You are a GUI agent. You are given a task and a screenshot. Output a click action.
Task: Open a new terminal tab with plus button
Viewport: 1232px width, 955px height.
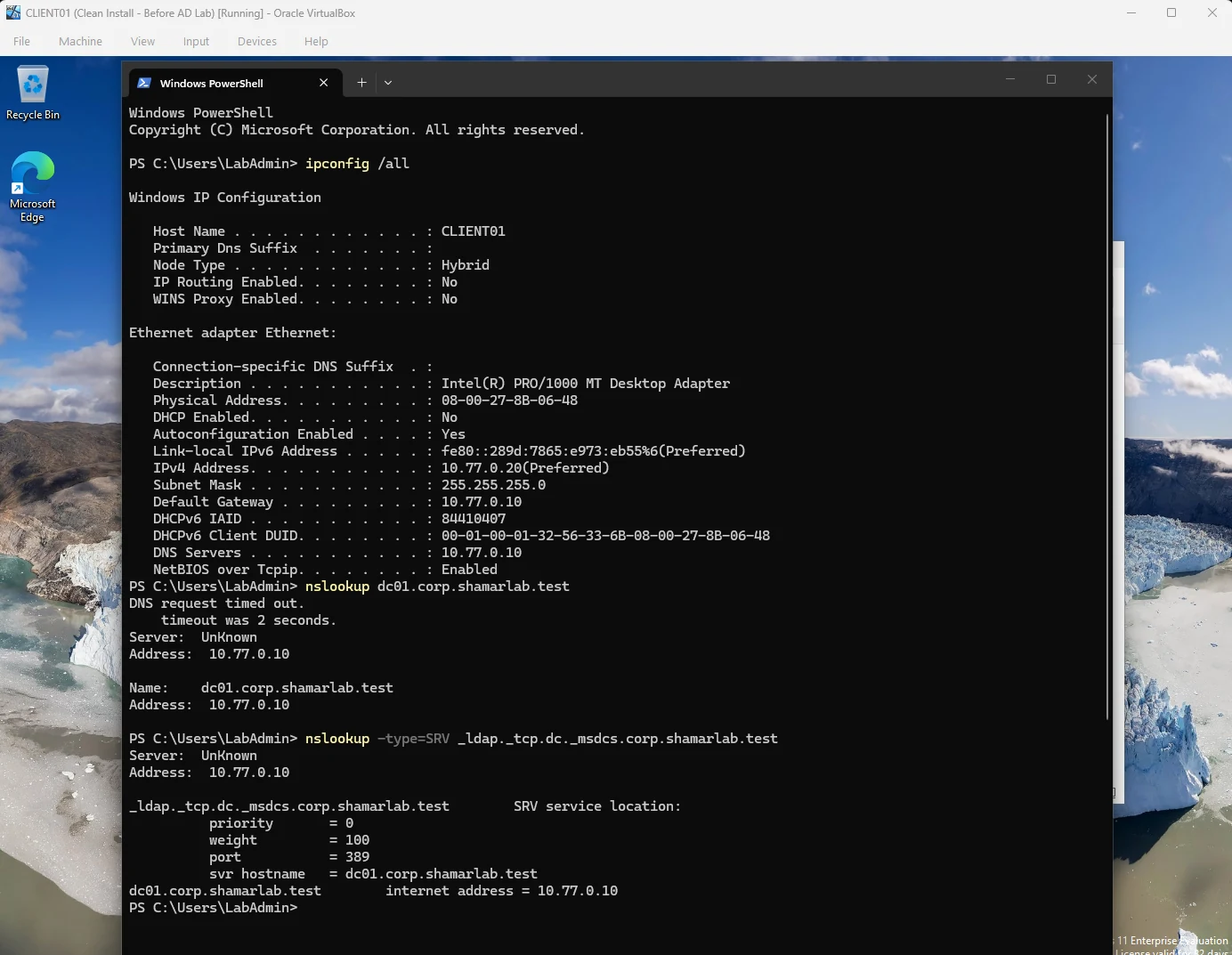tap(361, 83)
